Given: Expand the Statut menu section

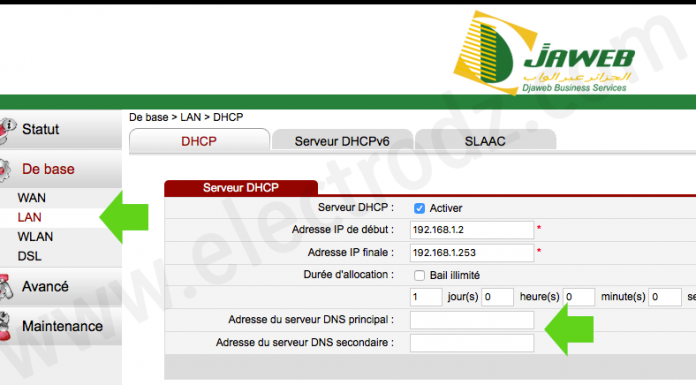Looking at the screenshot, I should coord(61,130).
